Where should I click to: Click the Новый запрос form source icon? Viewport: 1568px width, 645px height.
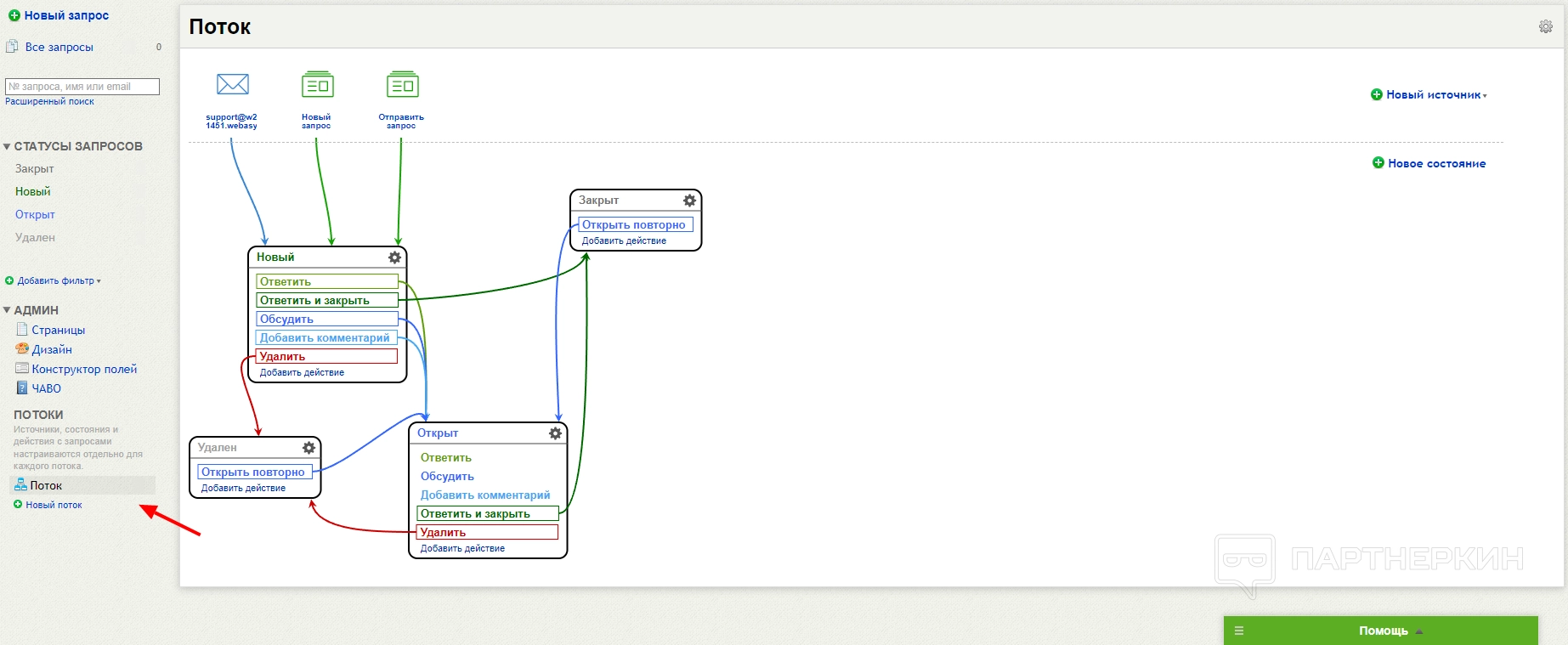(x=317, y=84)
